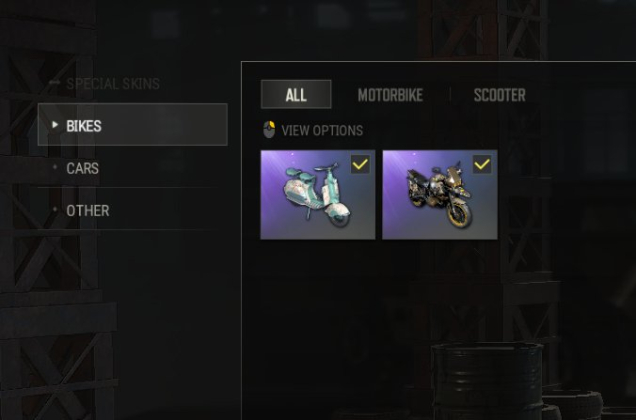Switch to the Motorbike tab
The height and width of the screenshot is (420, 636).
(x=390, y=95)
